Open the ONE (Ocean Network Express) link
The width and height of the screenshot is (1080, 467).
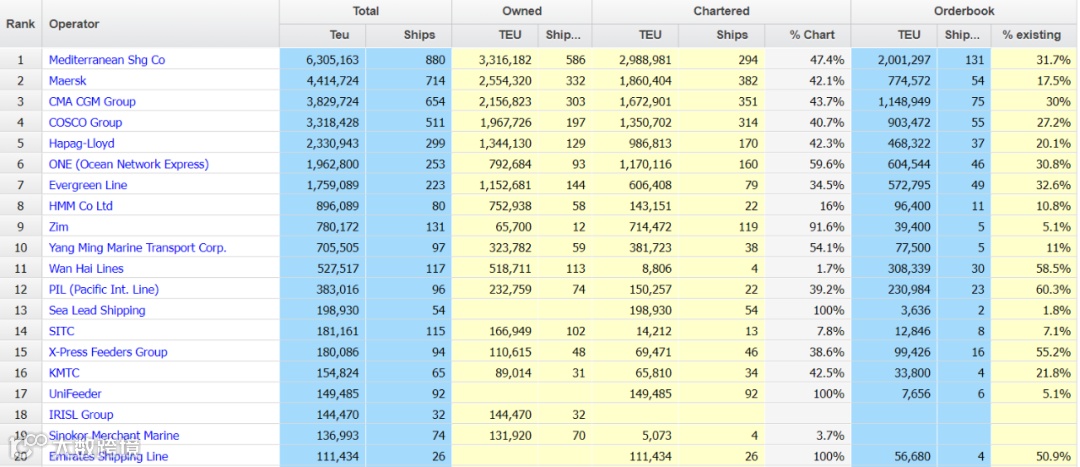point(129,164)
